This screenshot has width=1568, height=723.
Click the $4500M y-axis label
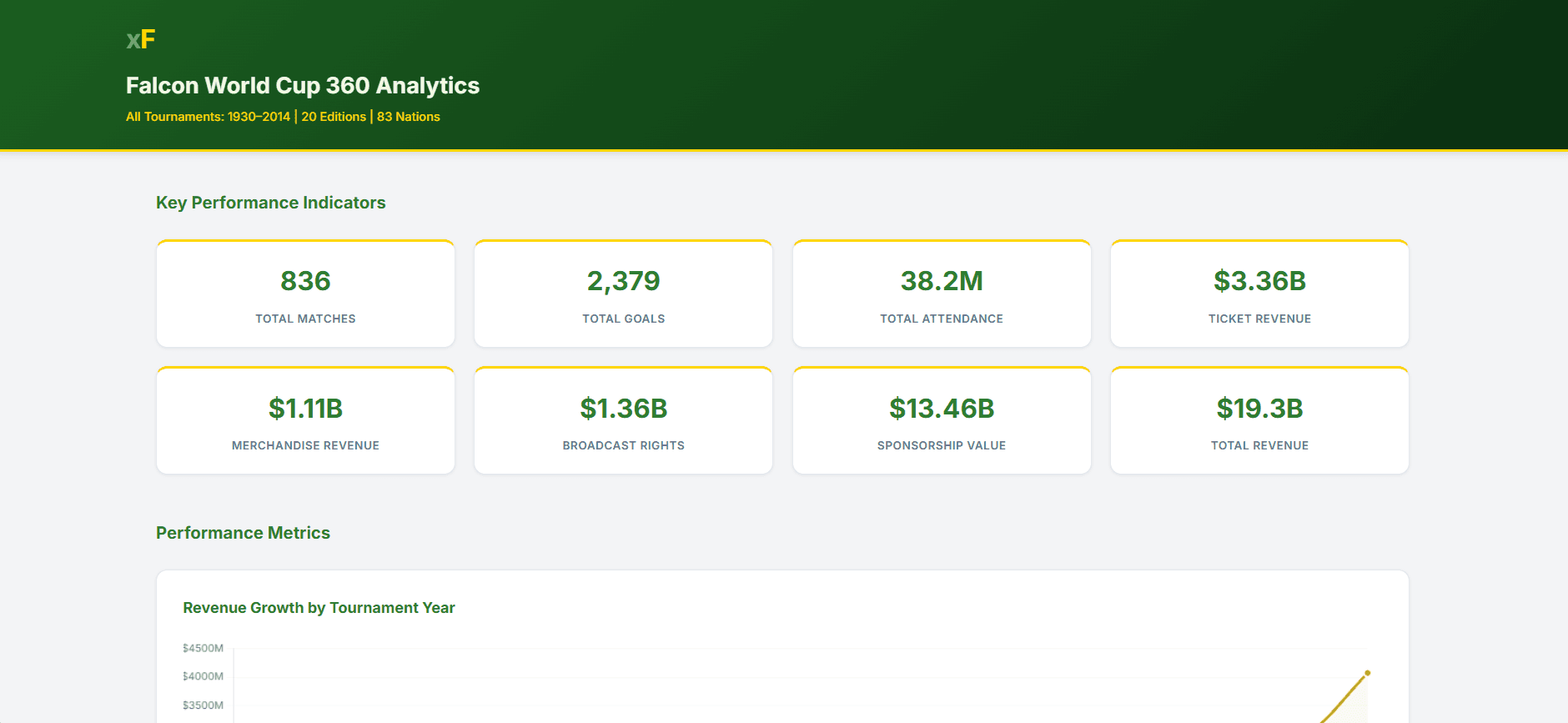[x=203, y=648]
